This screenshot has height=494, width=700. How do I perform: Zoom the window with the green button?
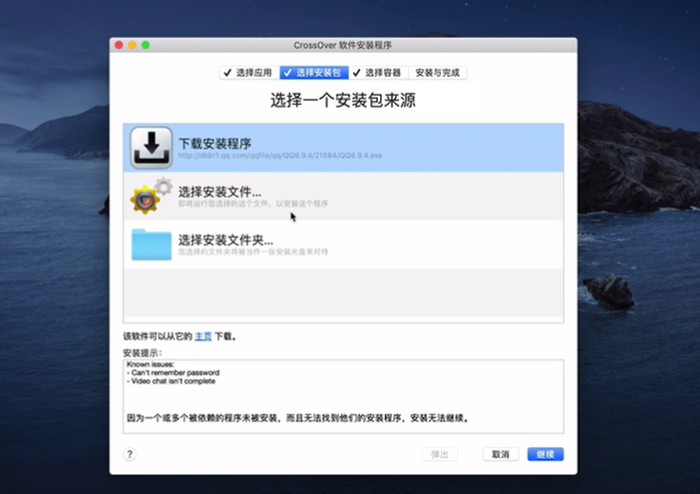146,45
